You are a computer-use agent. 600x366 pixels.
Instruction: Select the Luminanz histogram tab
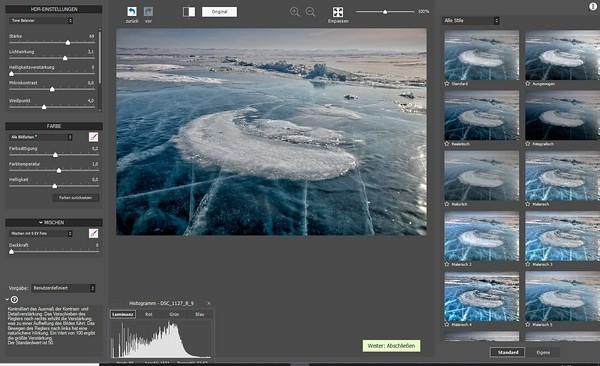click(123, 314)
